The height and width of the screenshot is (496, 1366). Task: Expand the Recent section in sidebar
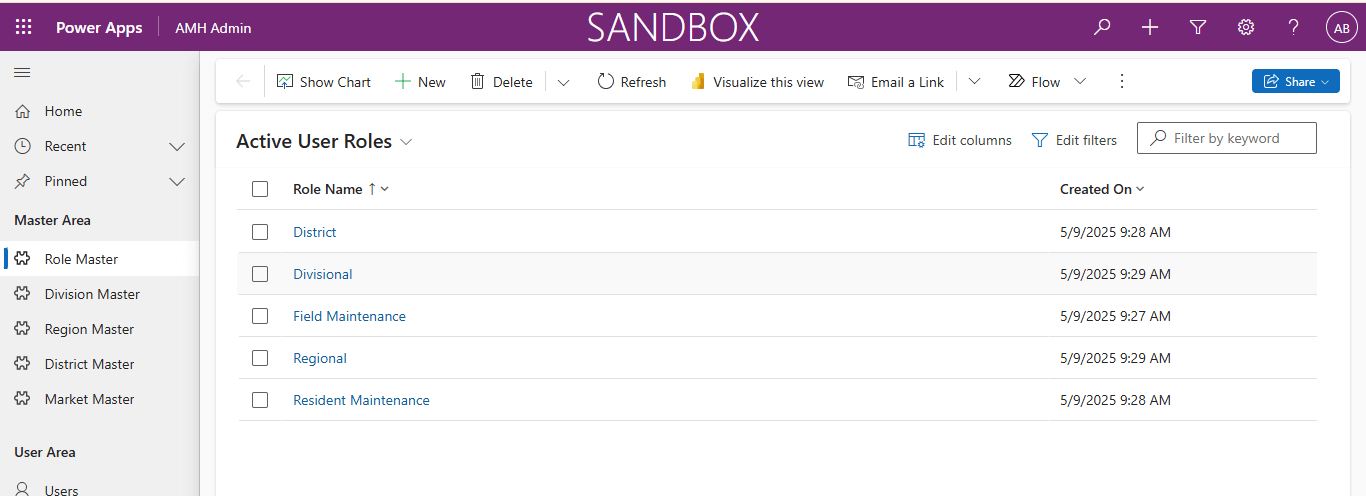pos(177,147)
